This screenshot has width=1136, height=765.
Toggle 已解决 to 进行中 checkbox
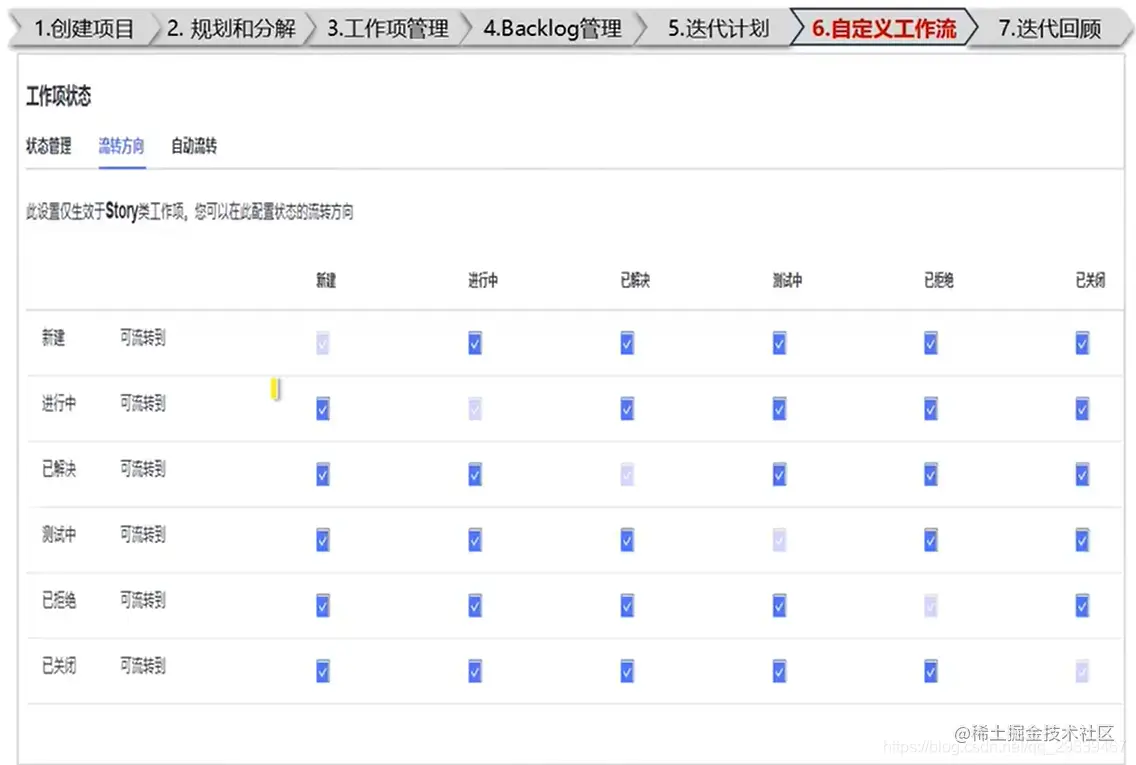pyautogui.click(x=475, y=475)
